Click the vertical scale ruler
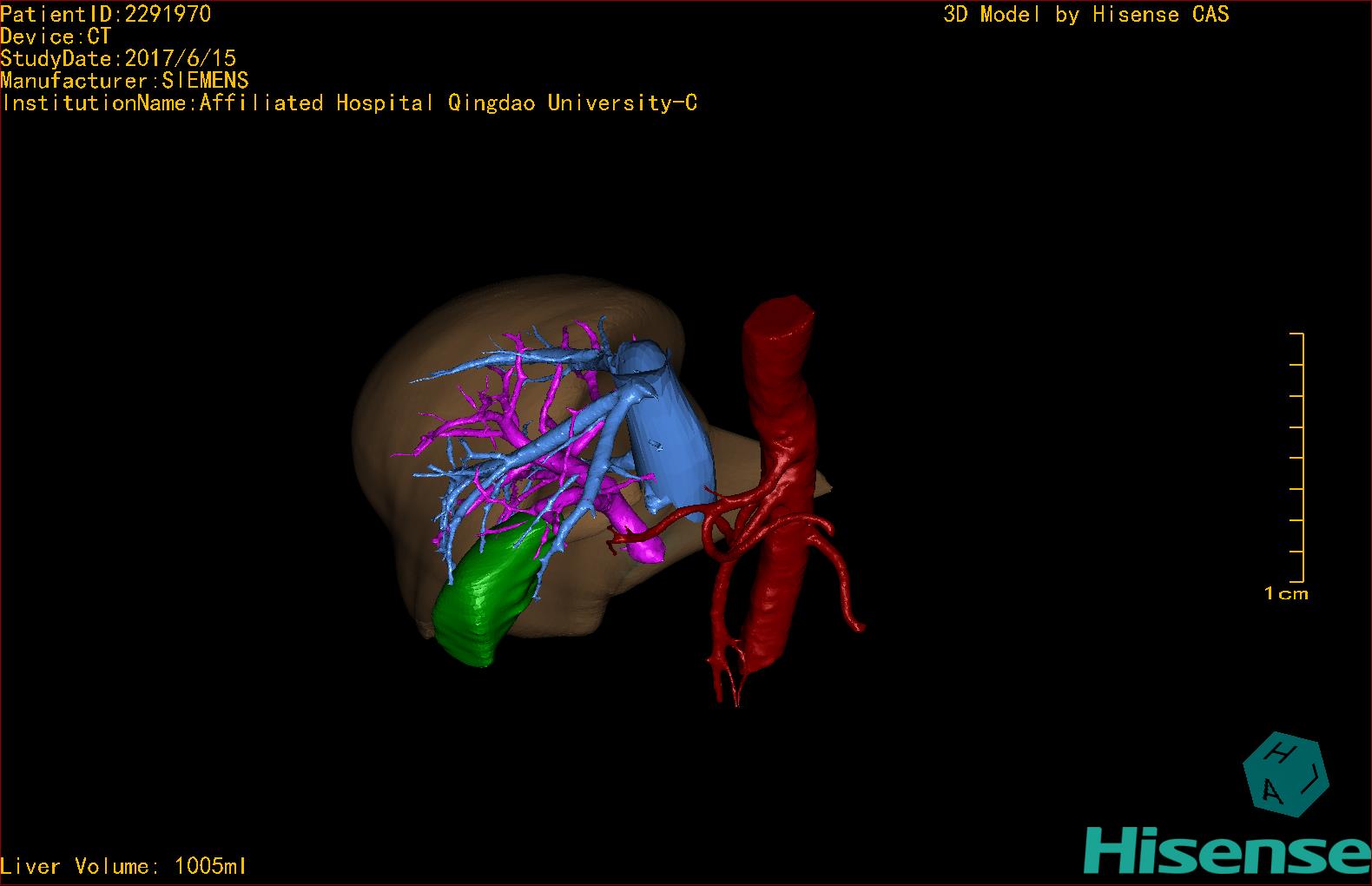1372x886 pixels. (1300, 457)
